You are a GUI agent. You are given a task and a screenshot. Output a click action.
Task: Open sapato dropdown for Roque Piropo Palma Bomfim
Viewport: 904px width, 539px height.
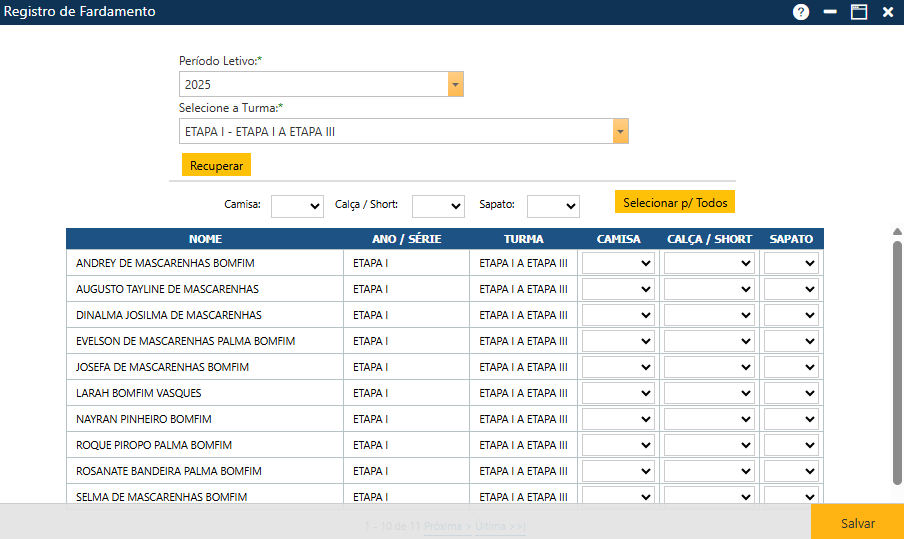(791, 445)
